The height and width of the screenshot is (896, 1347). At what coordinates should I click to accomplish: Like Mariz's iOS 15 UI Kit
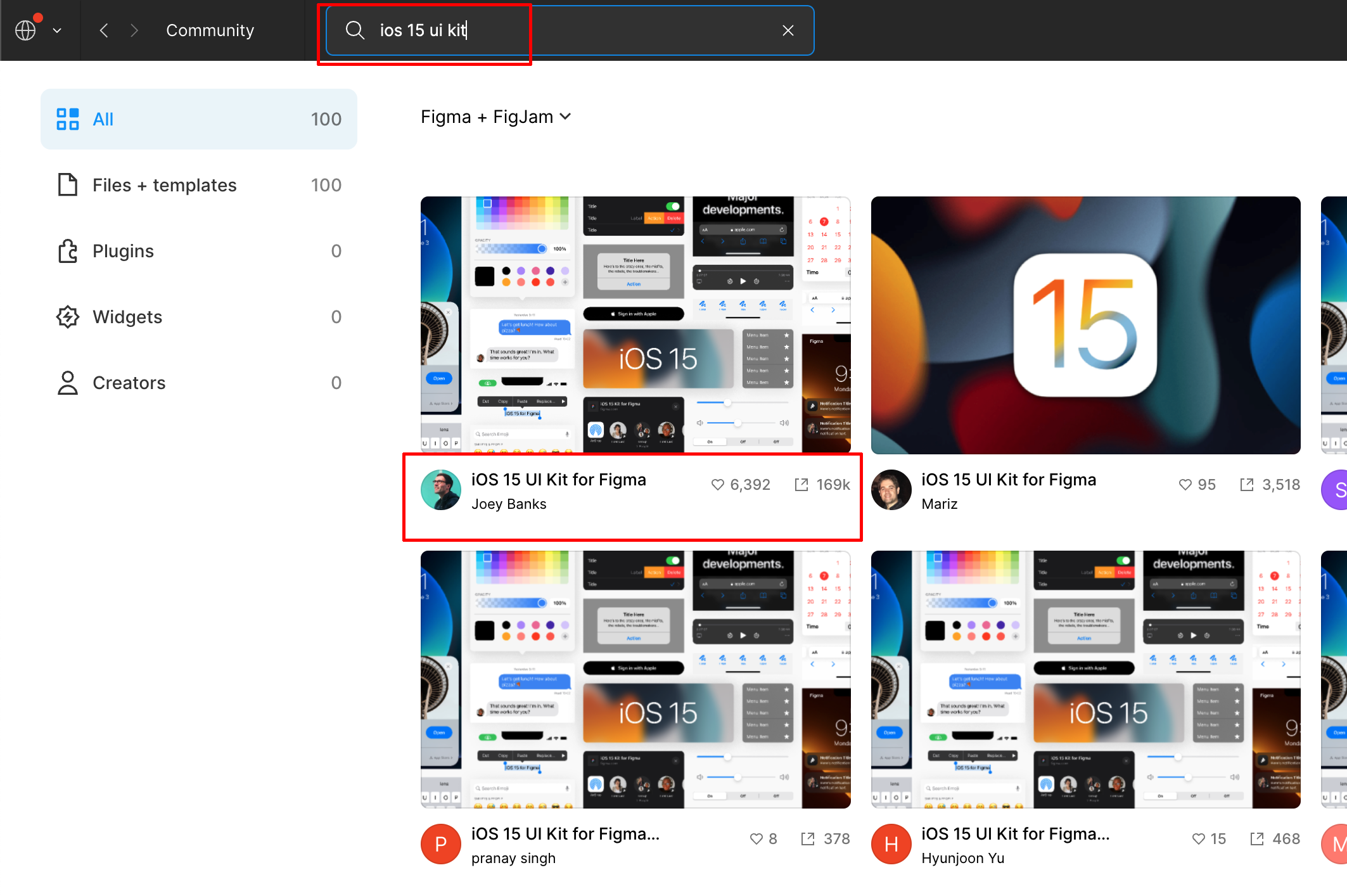coord(1185,485)
